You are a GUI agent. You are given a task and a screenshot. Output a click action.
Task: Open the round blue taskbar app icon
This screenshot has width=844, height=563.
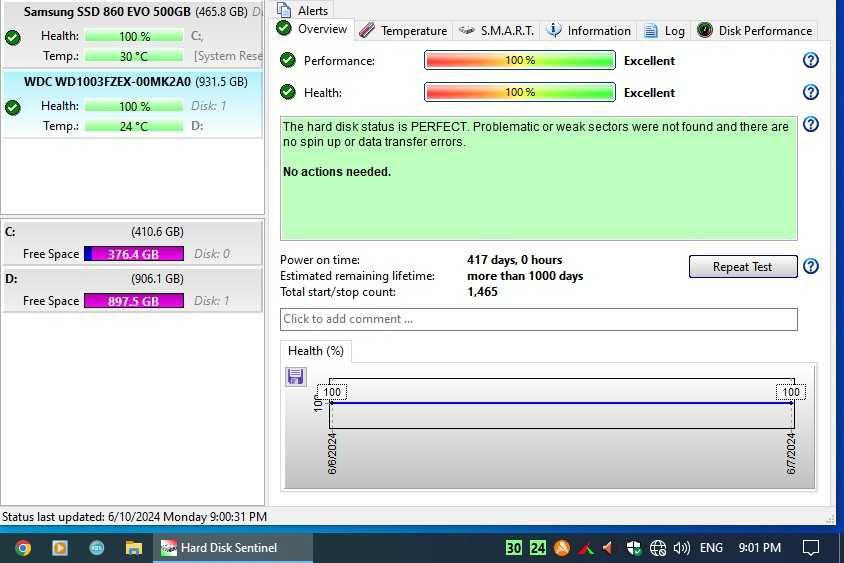(97, 548)
